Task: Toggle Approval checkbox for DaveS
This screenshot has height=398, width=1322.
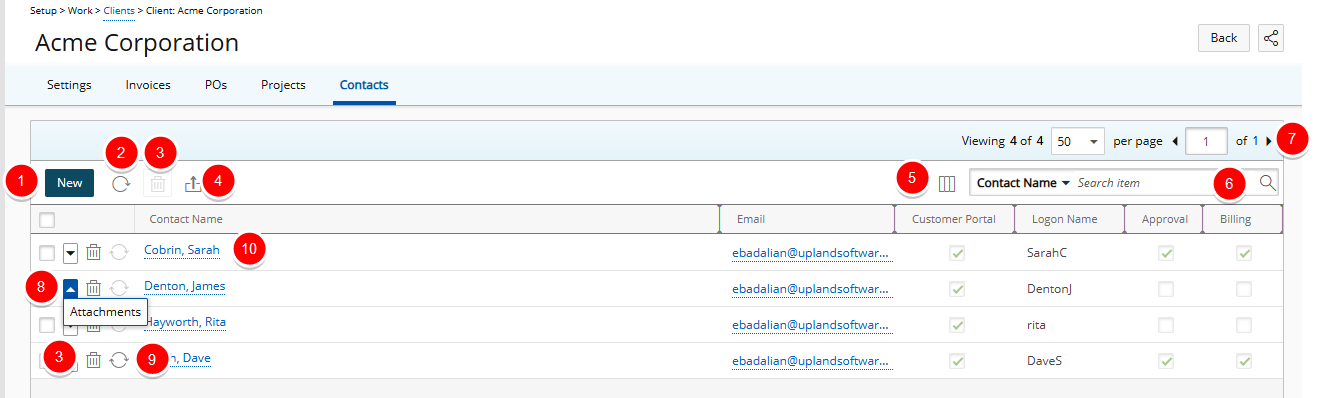Action: [x=1165, y=361]
